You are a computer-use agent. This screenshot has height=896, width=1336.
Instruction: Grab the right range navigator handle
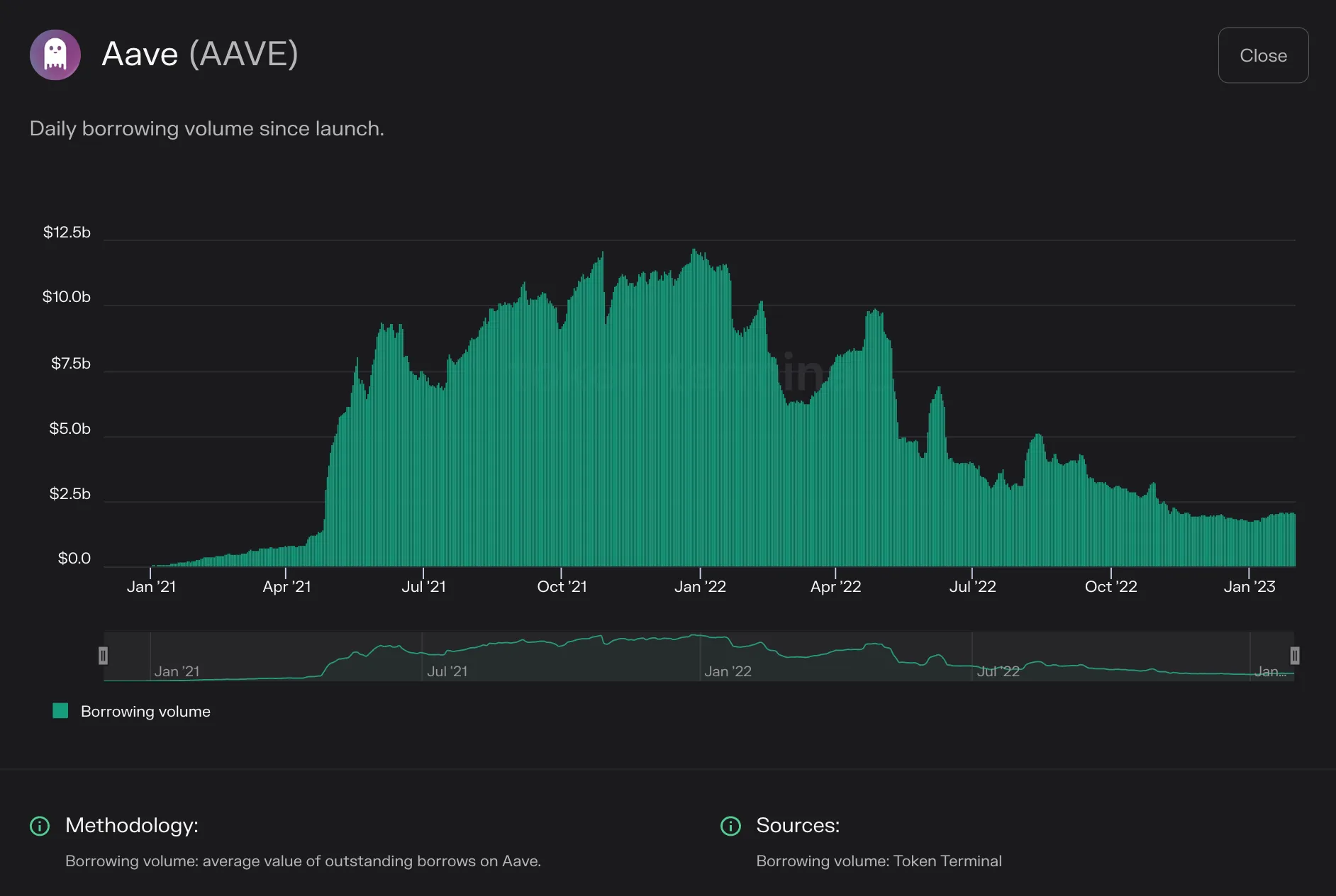tap(1294, 656)
